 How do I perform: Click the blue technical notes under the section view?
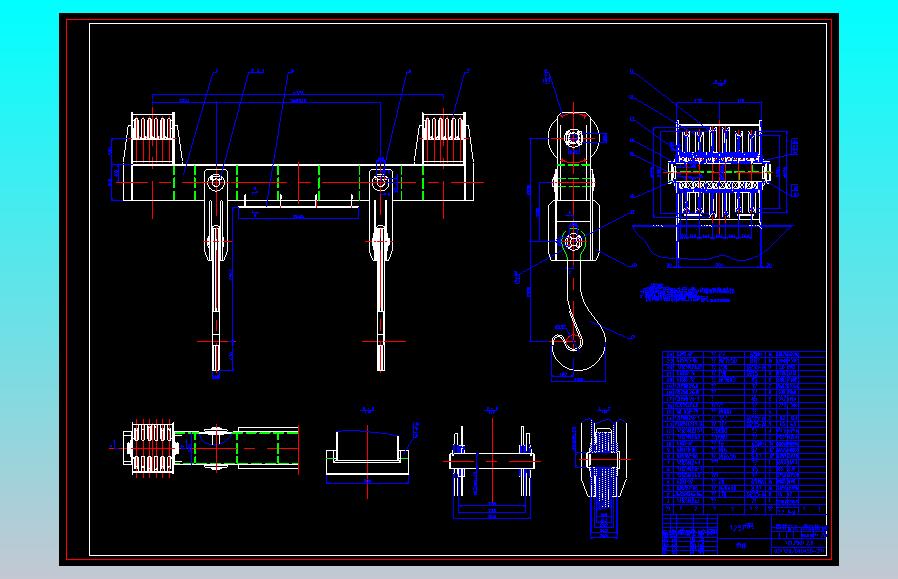click(687, 293)
